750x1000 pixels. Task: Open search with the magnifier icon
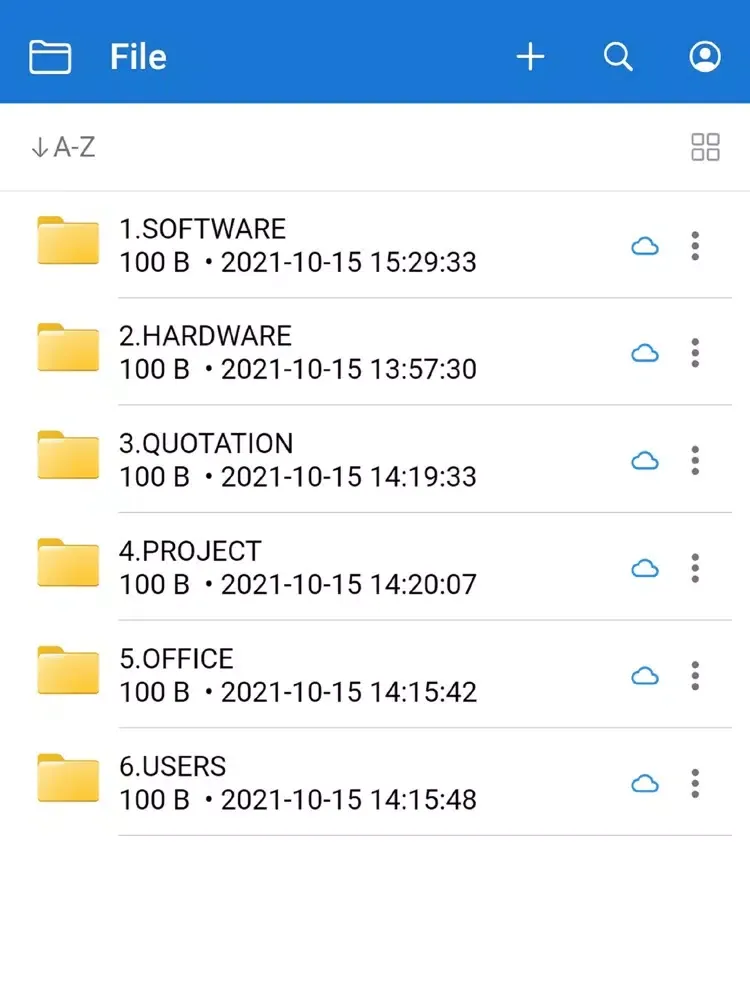618,57
